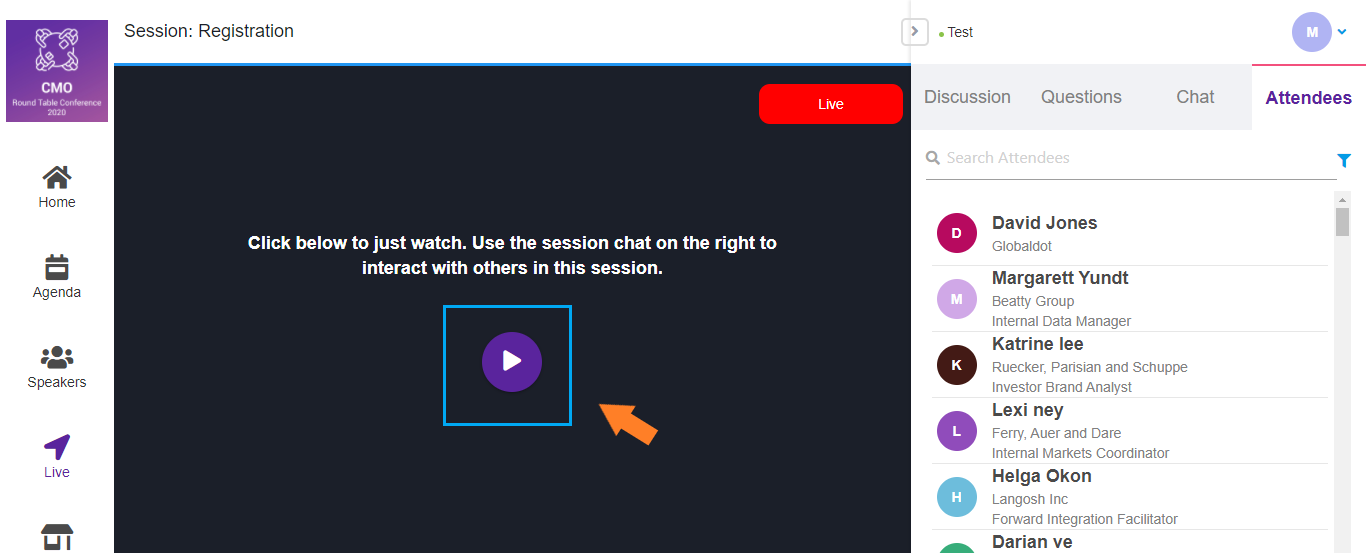
Task: Open the user profile dropdown arrow
Action: pos(1342,32)
